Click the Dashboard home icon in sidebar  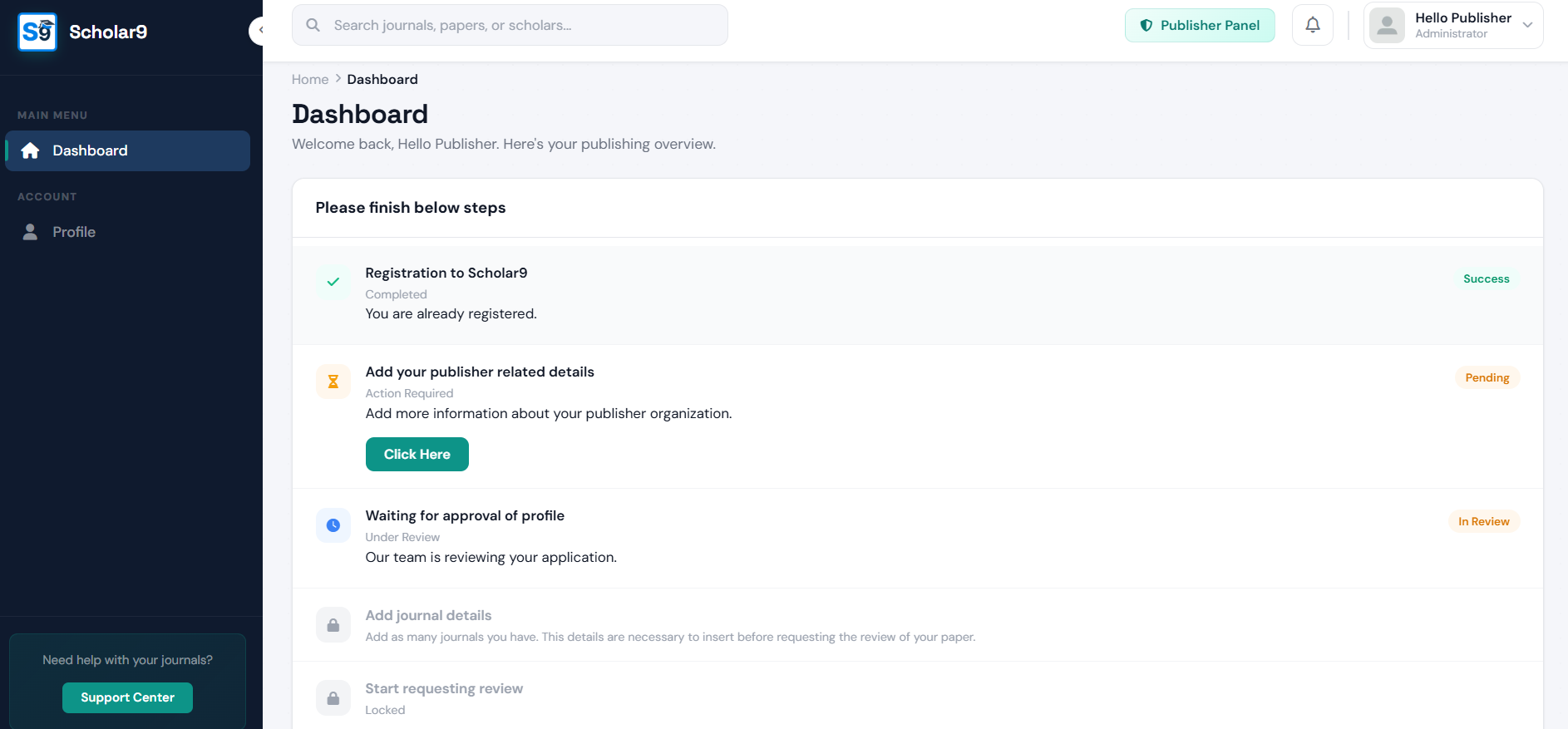(30, 150)
